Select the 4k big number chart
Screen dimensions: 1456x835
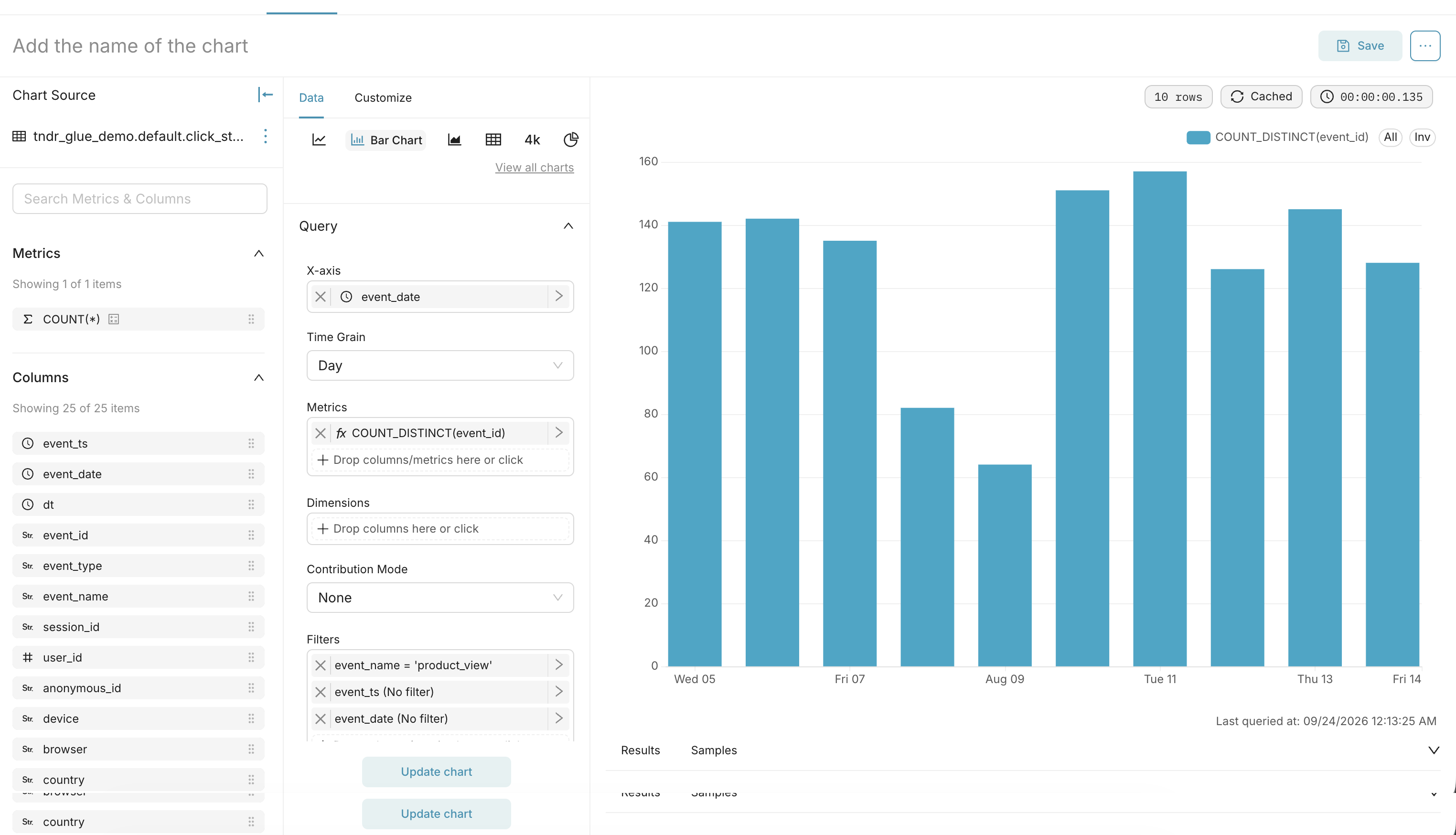532,139
